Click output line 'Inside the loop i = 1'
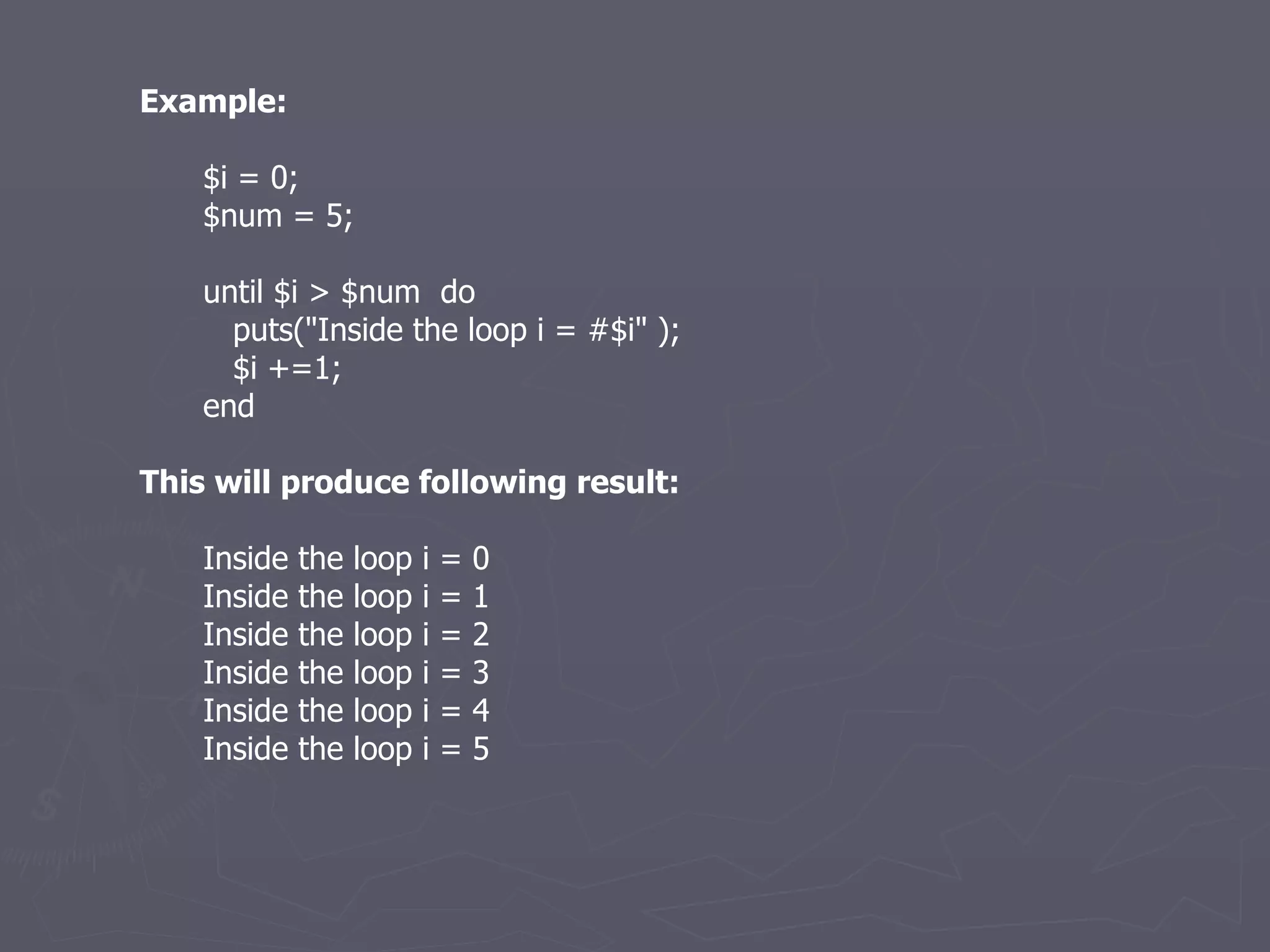Image resolution: width=1270 pixels, height=952 pixels. (x=346, y=597)
